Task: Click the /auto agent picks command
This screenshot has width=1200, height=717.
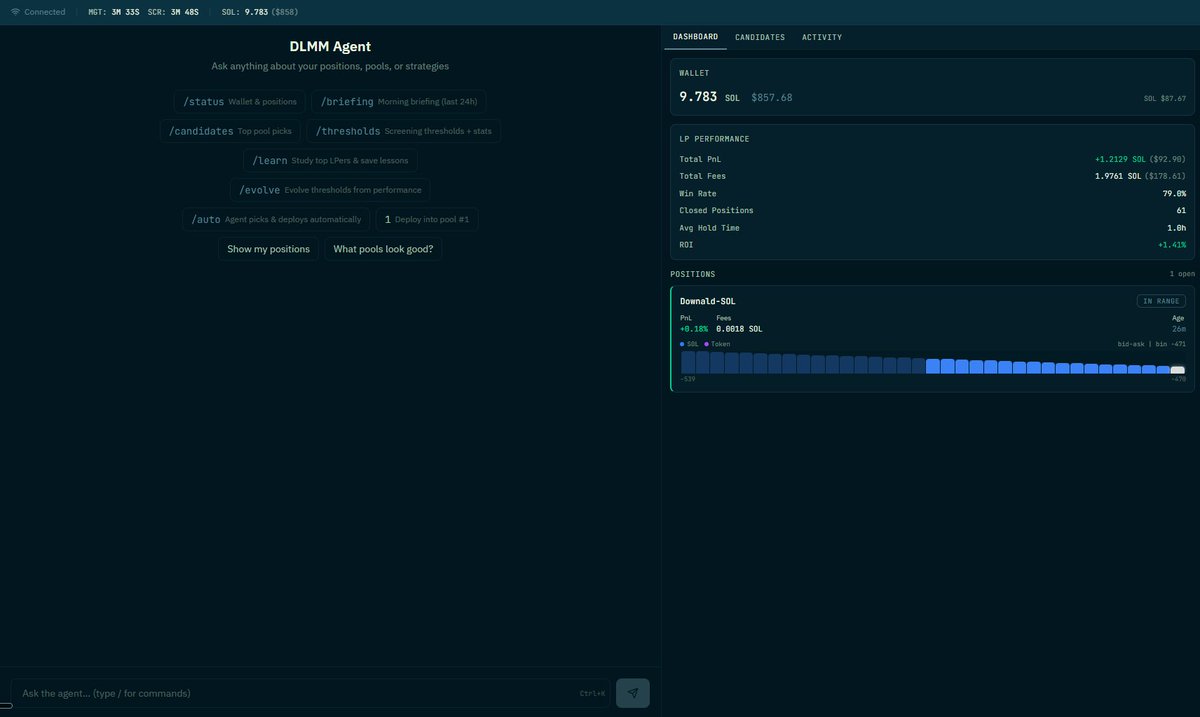Action: coord(277,218)
